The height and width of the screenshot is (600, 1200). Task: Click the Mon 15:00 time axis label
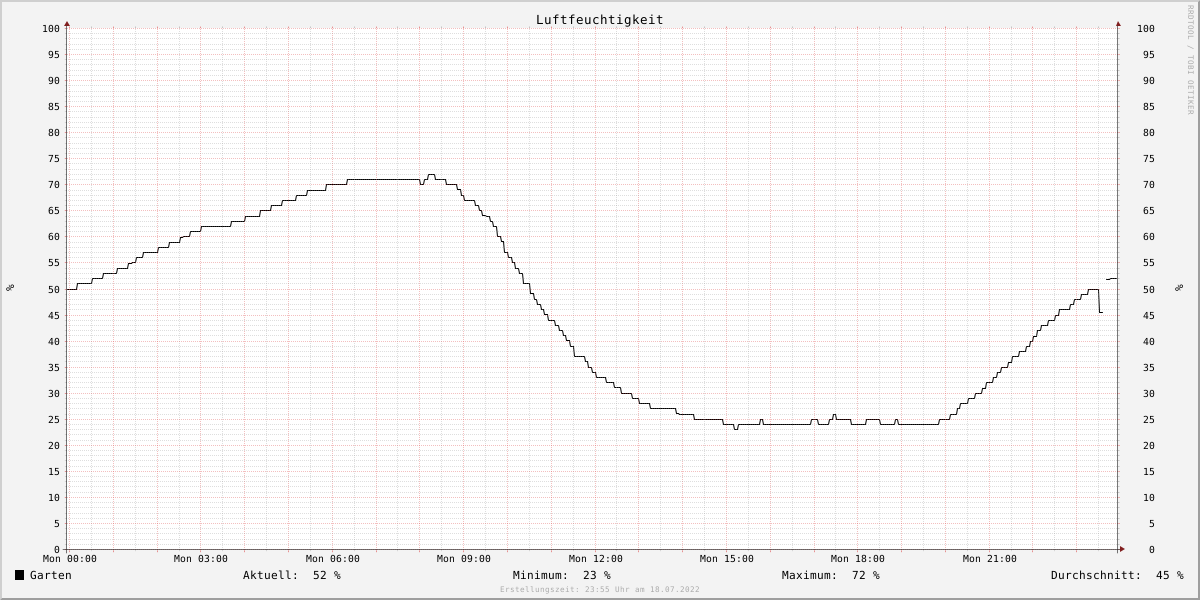click(727, 559)
